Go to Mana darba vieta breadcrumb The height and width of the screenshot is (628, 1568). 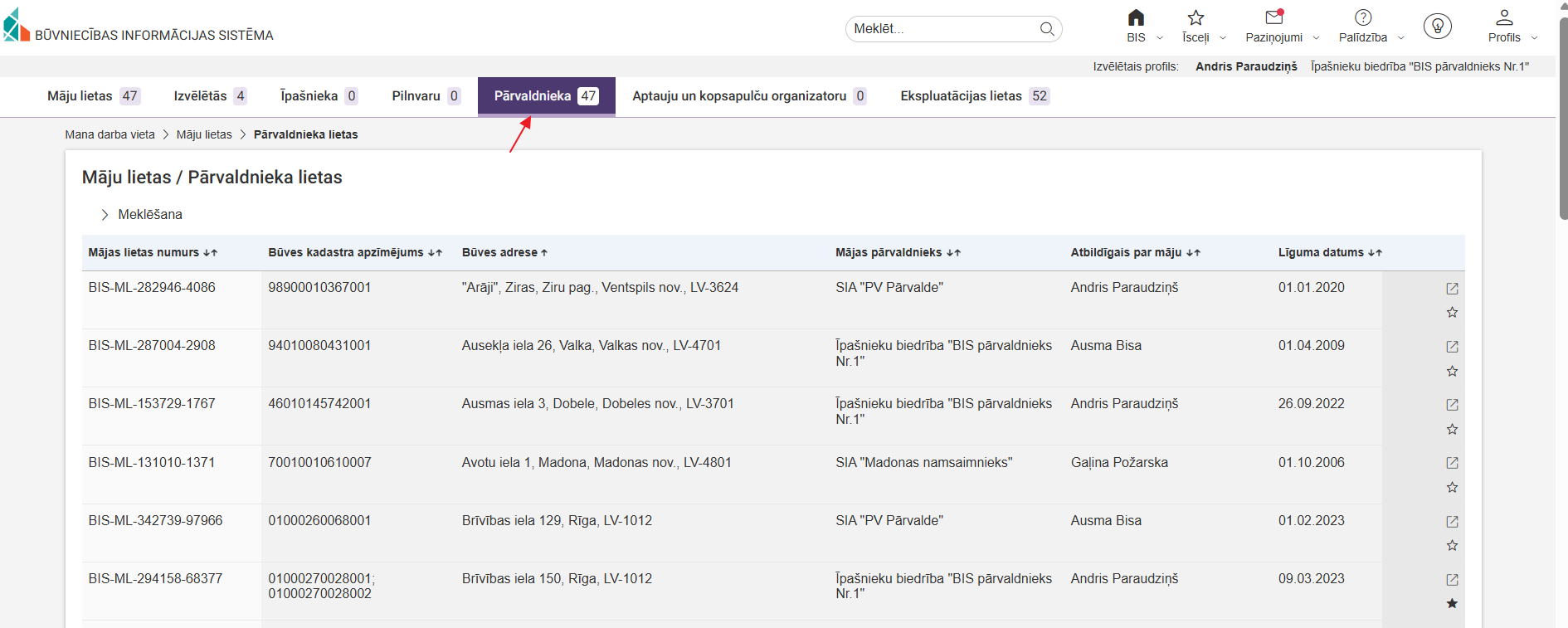coord(110,134)
